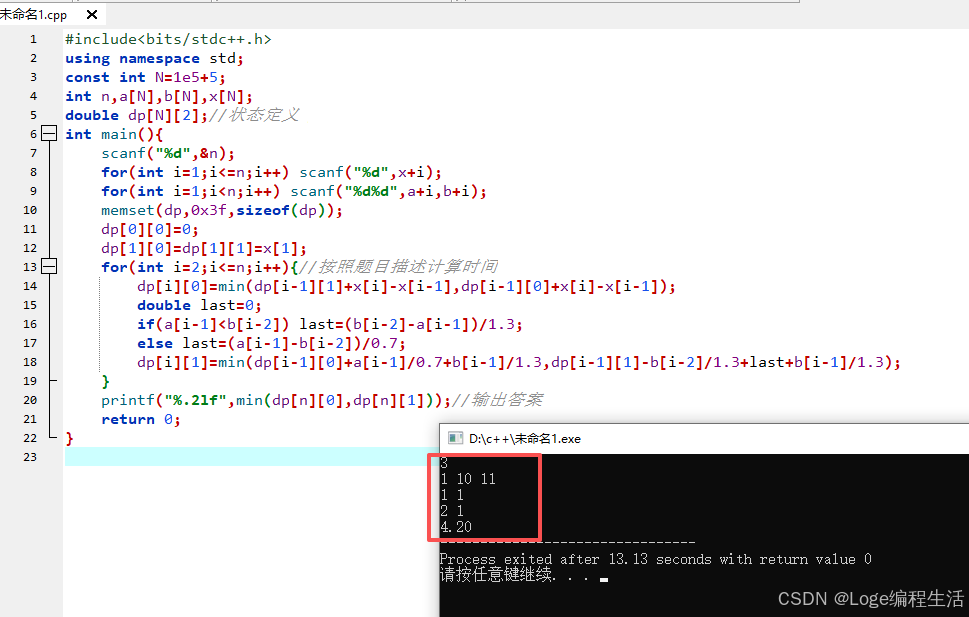Image resolution: width=969 pixels, height=617 pixels.
Task: Click the 'double last=0;' line
Action: coord(199,305)
